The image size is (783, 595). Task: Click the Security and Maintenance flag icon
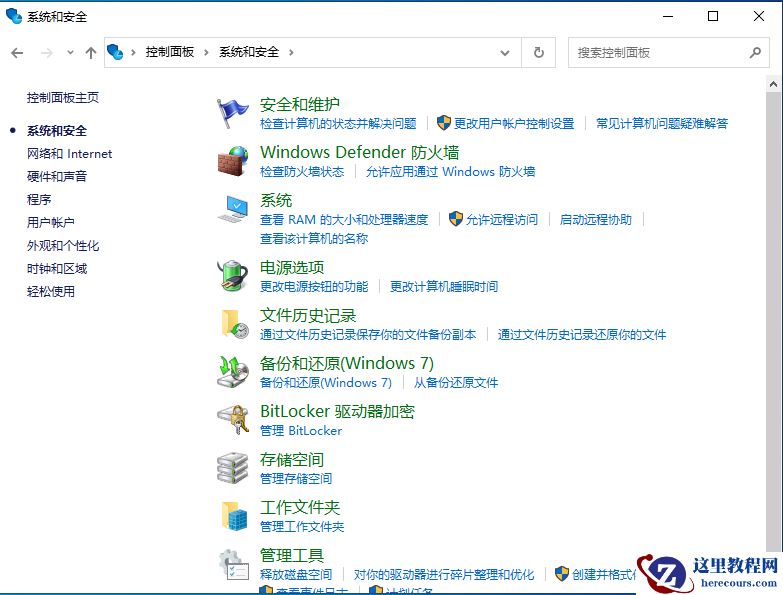(232, 114)
